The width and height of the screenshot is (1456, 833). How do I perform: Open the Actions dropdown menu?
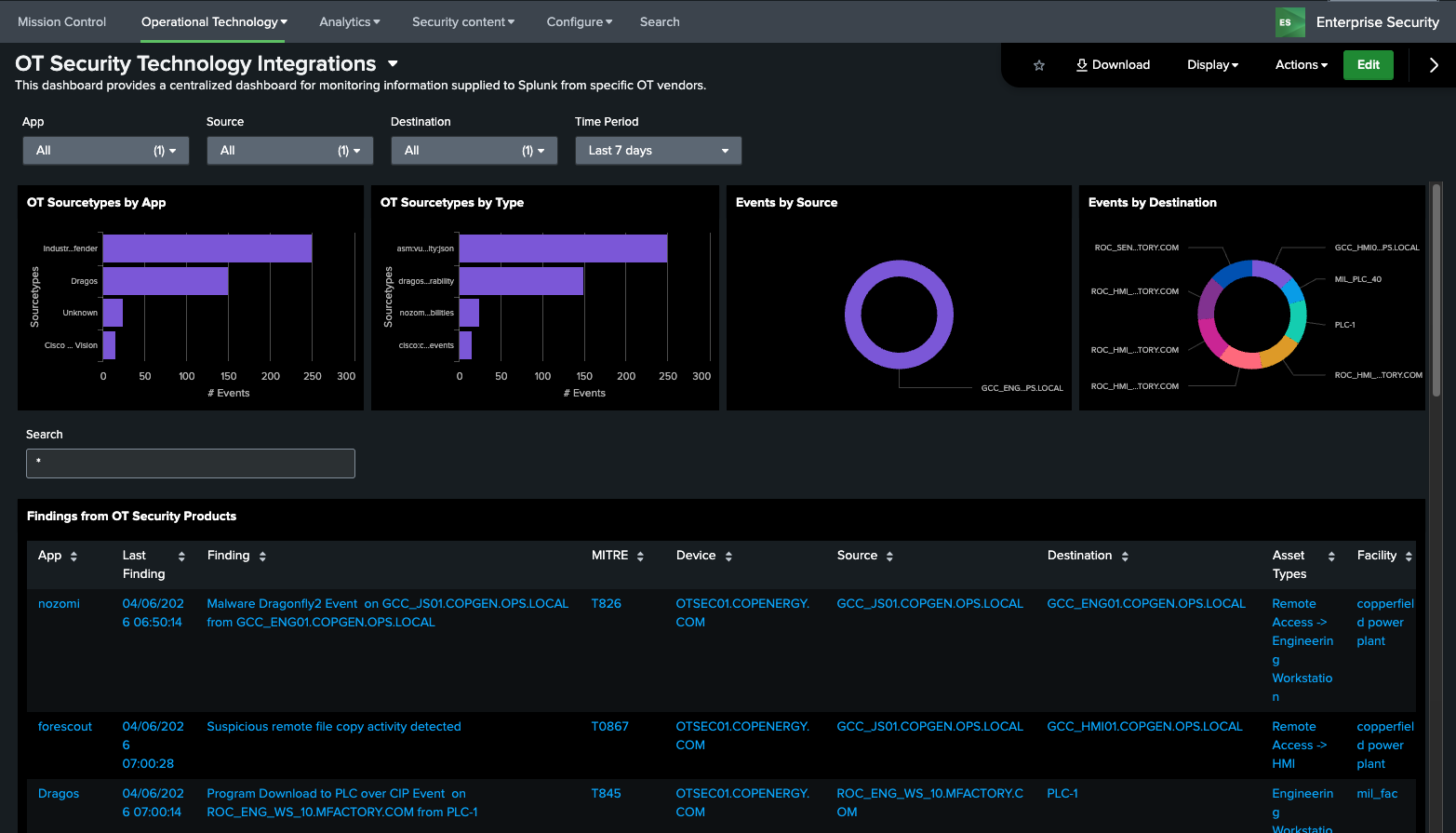click(x=1301, y=65)
